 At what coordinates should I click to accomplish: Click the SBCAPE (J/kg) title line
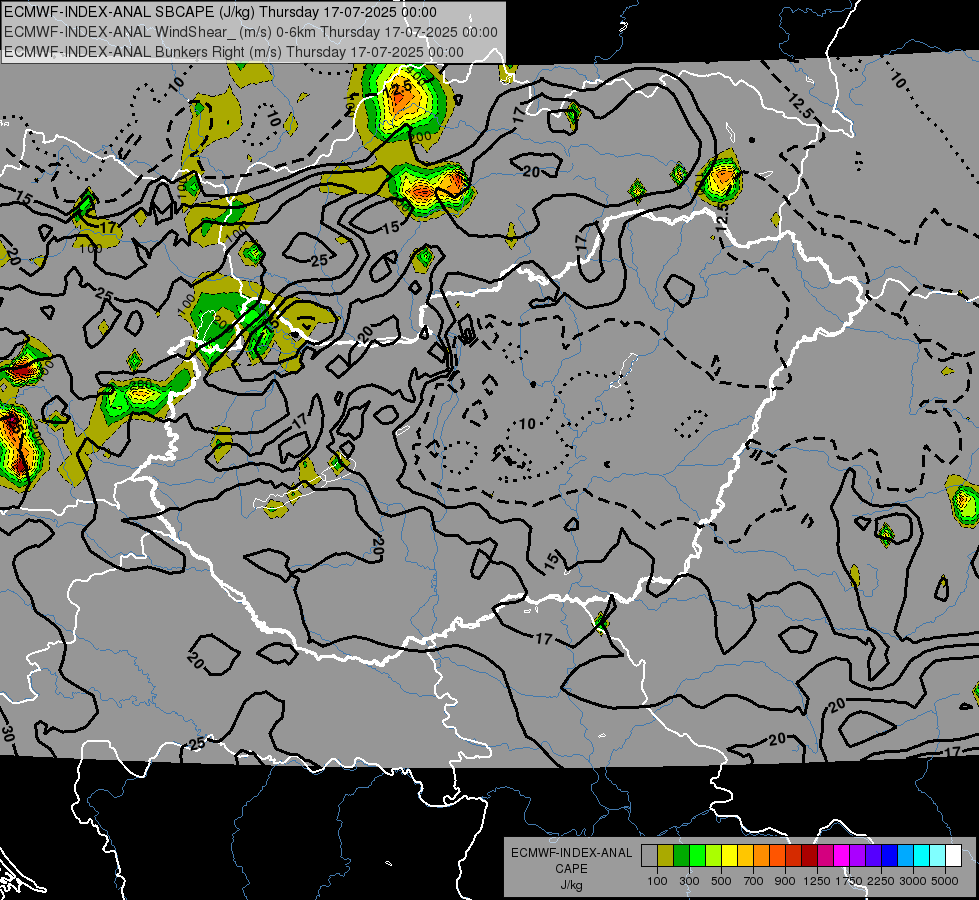tap(220, 12)
